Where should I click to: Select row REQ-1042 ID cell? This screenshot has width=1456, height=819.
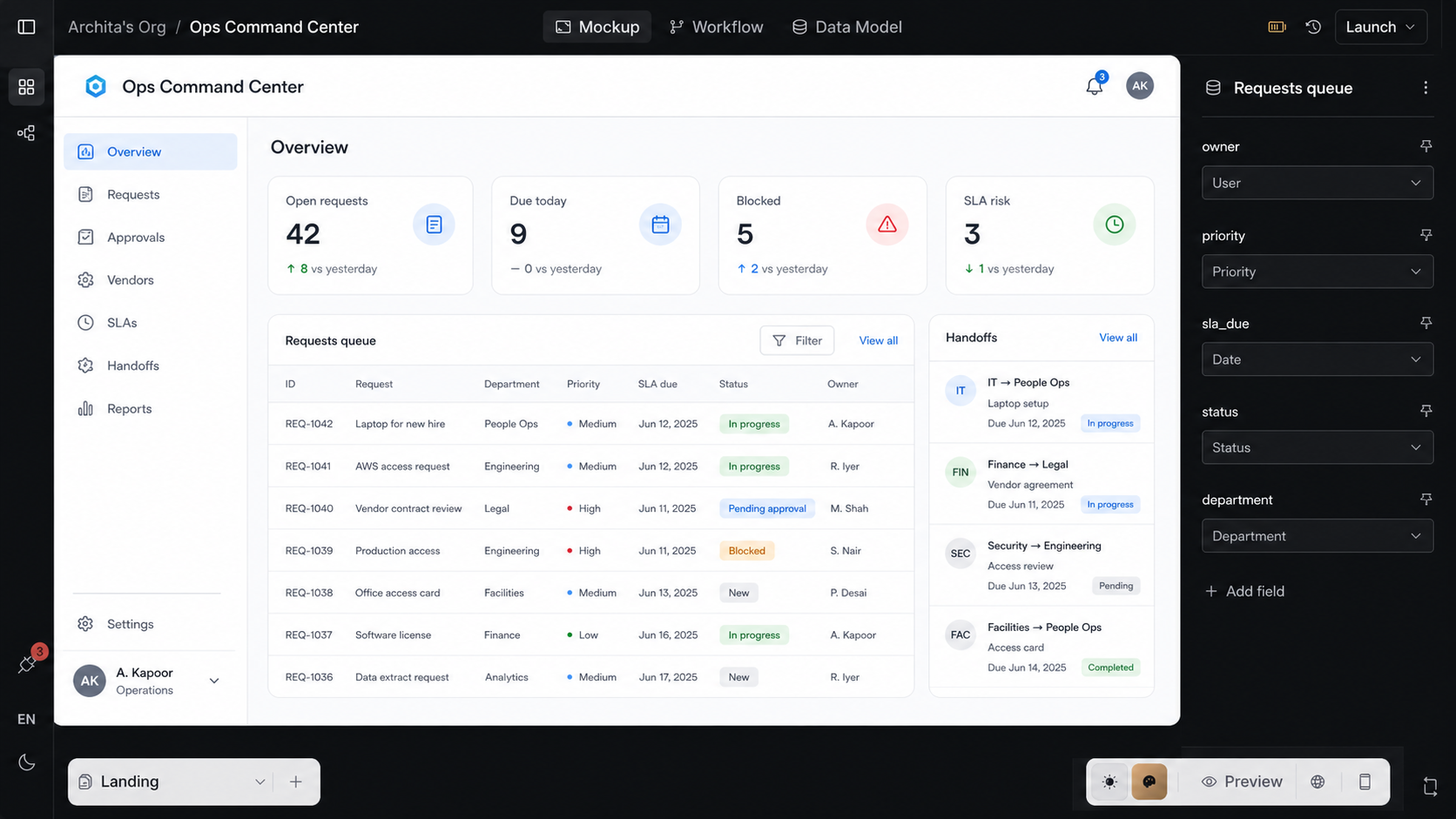tap(309, 424)
